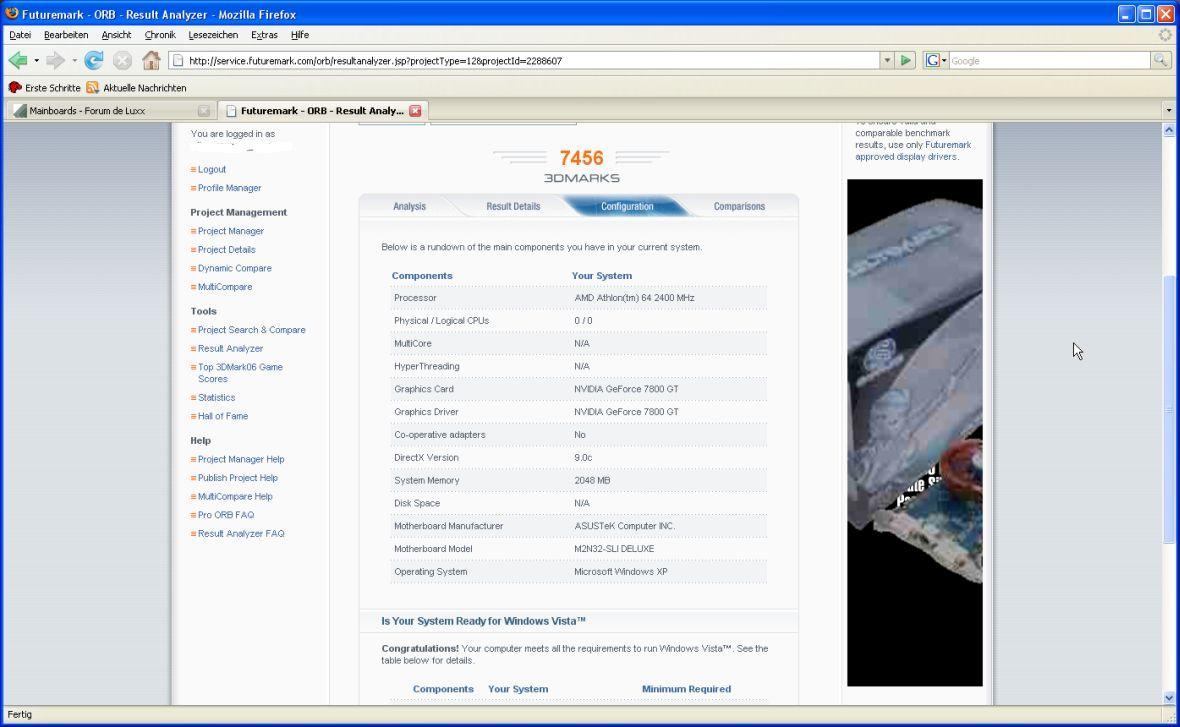The image size is (1180, 727).
Task: Open the Bearbeiten menu
Action: [x=66, y=35]
